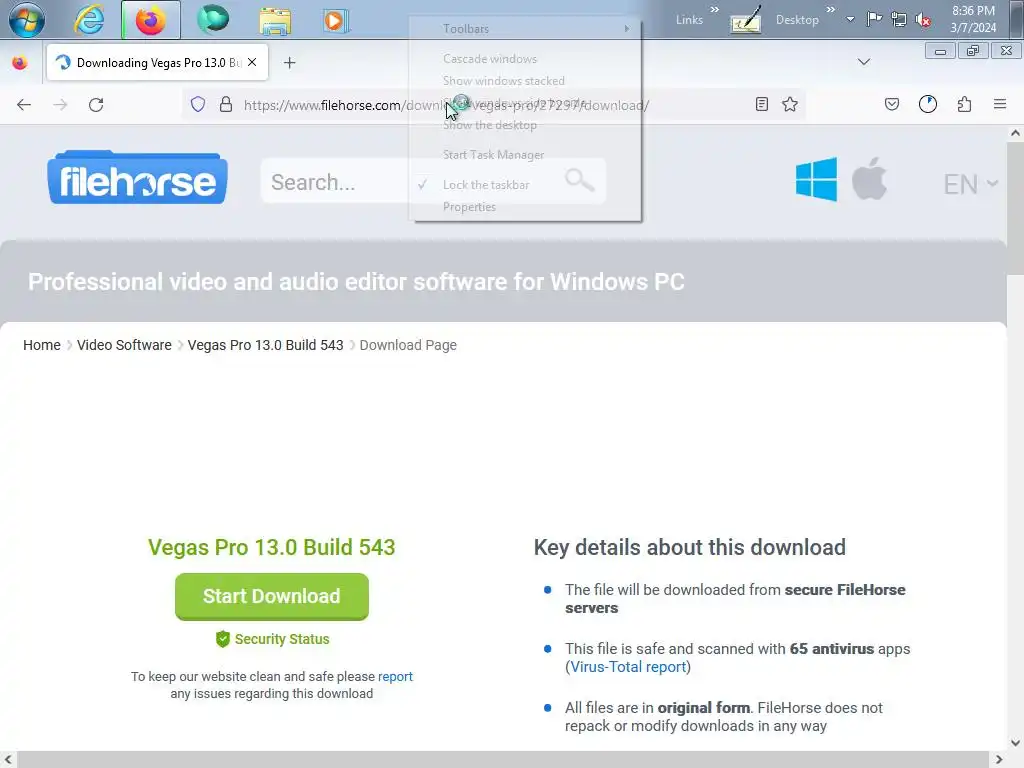
Task: Open the EN language dropdown
Action: click(971, 184)
